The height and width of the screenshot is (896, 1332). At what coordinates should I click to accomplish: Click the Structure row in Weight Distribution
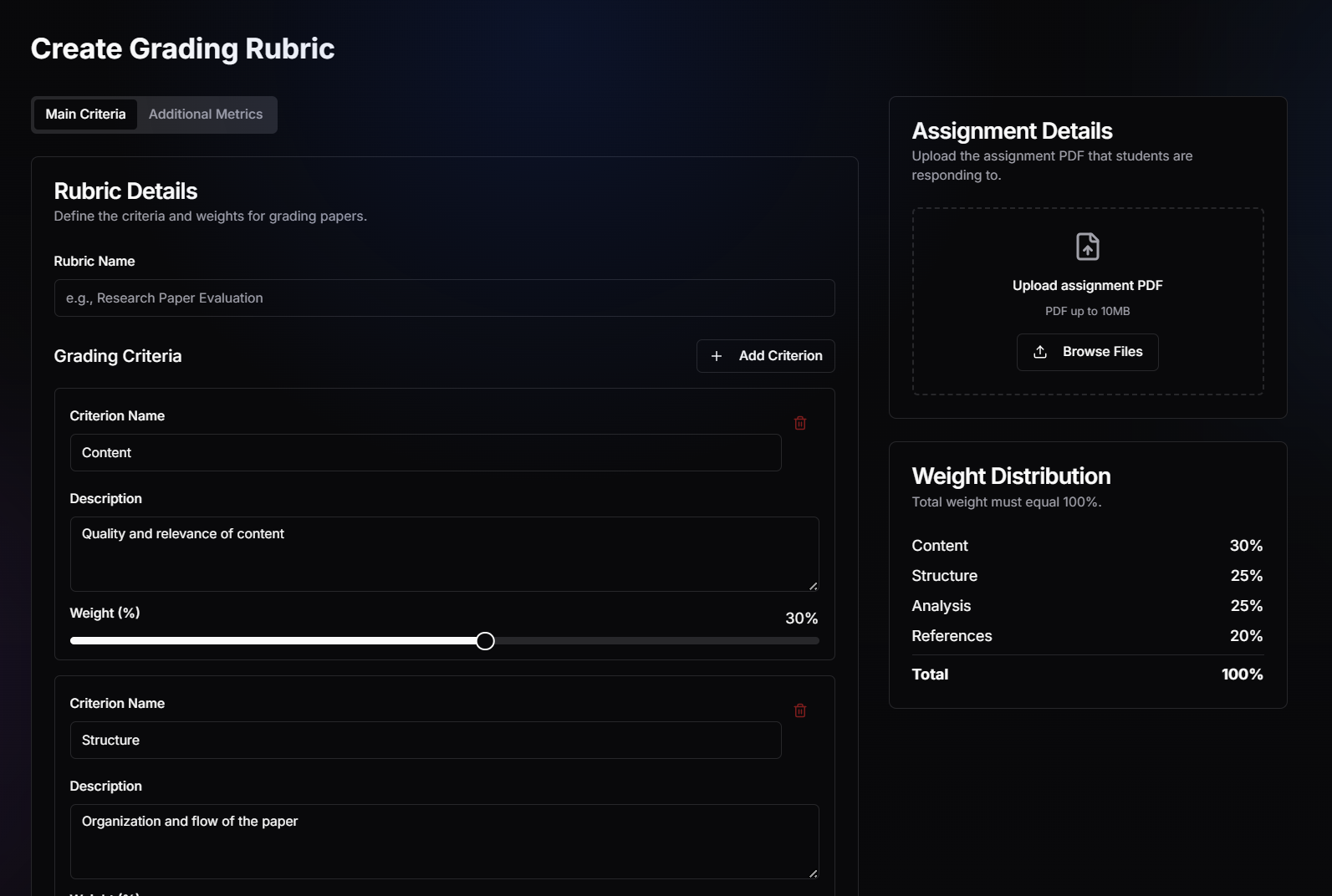click(1088, 576)
